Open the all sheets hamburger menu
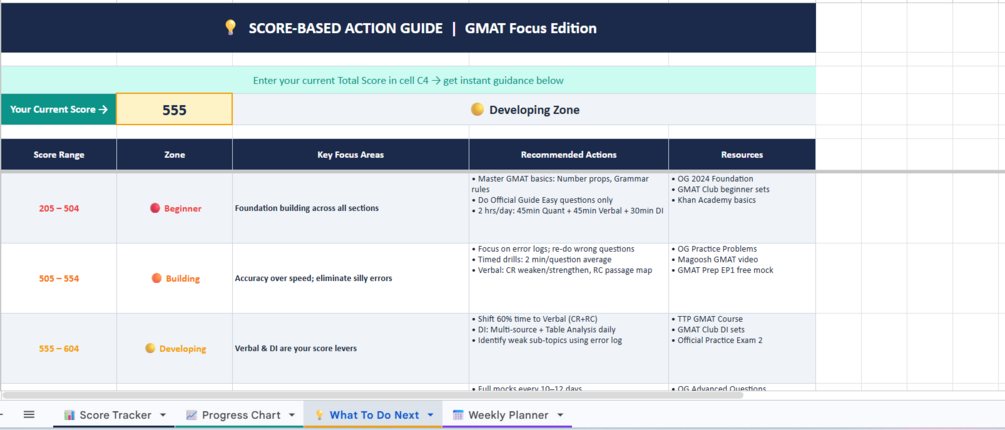Screen dimensions: 1005x430 tap(29, 415)
